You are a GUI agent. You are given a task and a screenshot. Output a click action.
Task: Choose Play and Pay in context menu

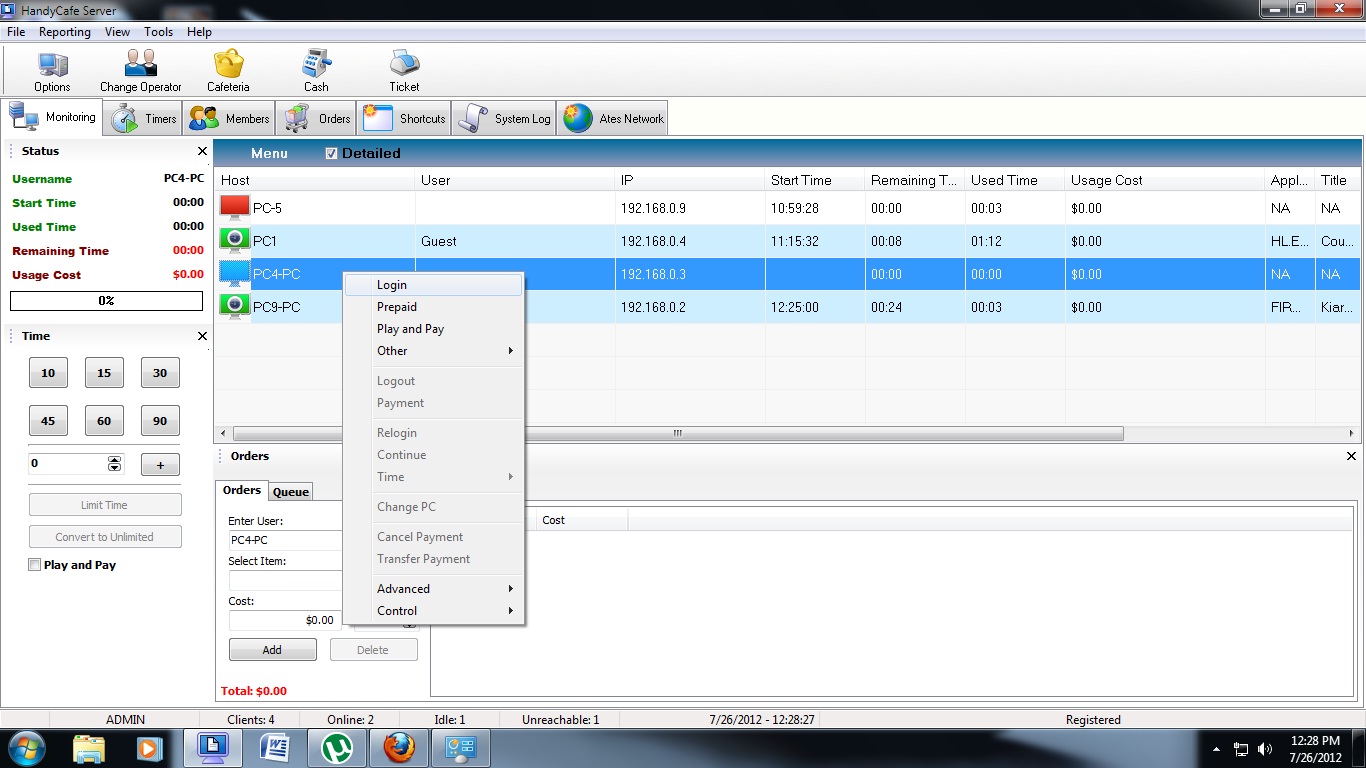[434, 329]
